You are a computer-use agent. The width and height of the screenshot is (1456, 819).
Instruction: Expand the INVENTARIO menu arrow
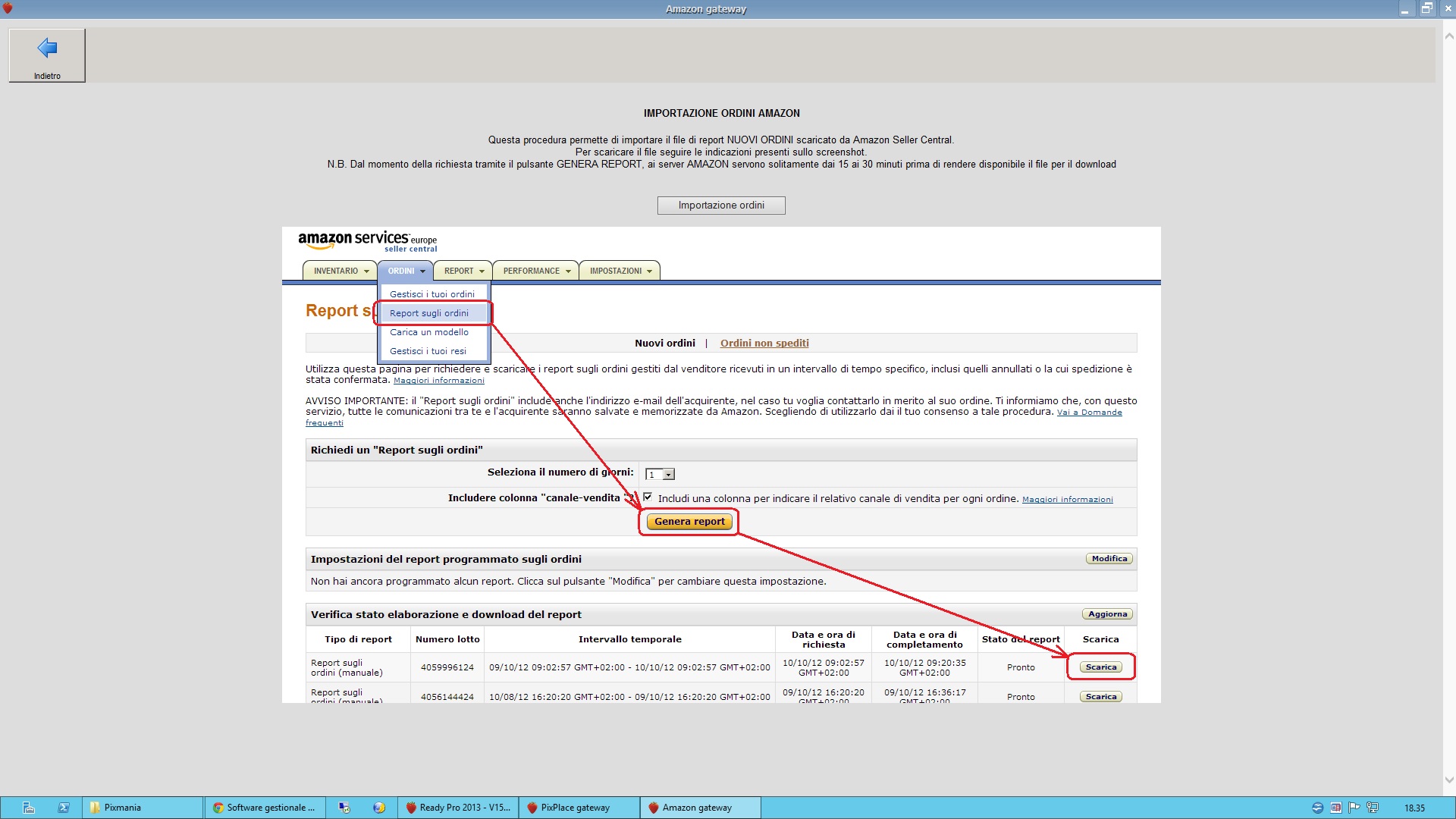(366, 271)
